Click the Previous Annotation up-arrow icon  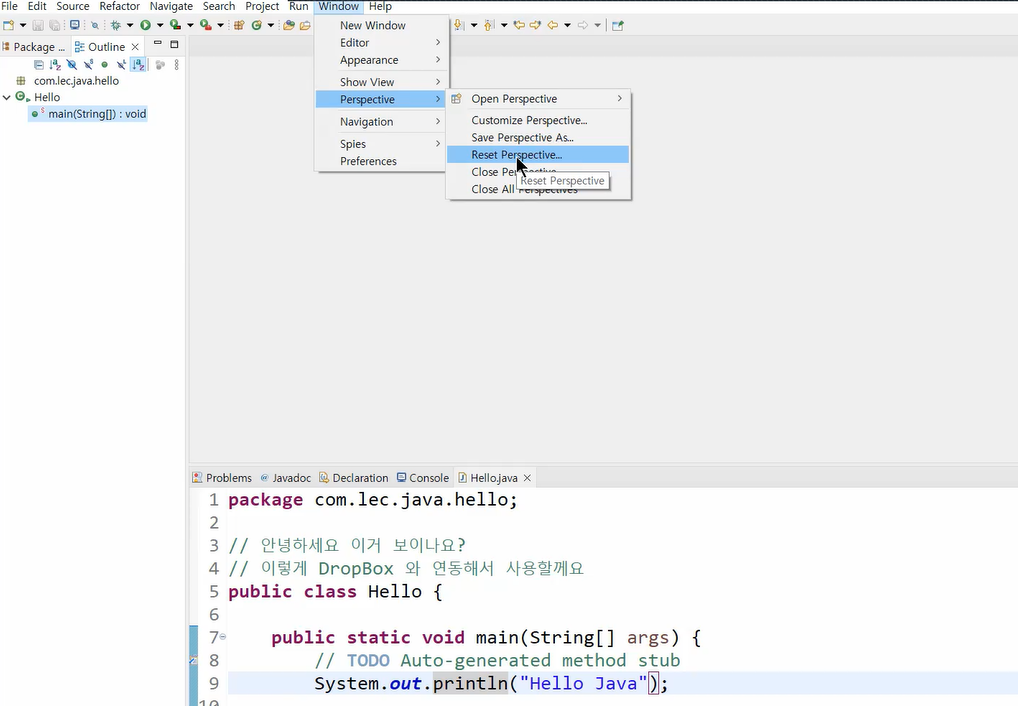(x=489, y=25)
